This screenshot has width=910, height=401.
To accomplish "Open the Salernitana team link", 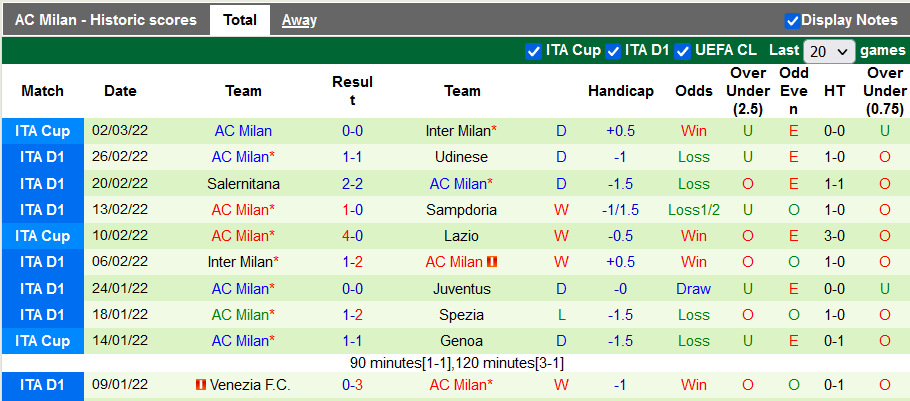I will (x=243, y=184).
